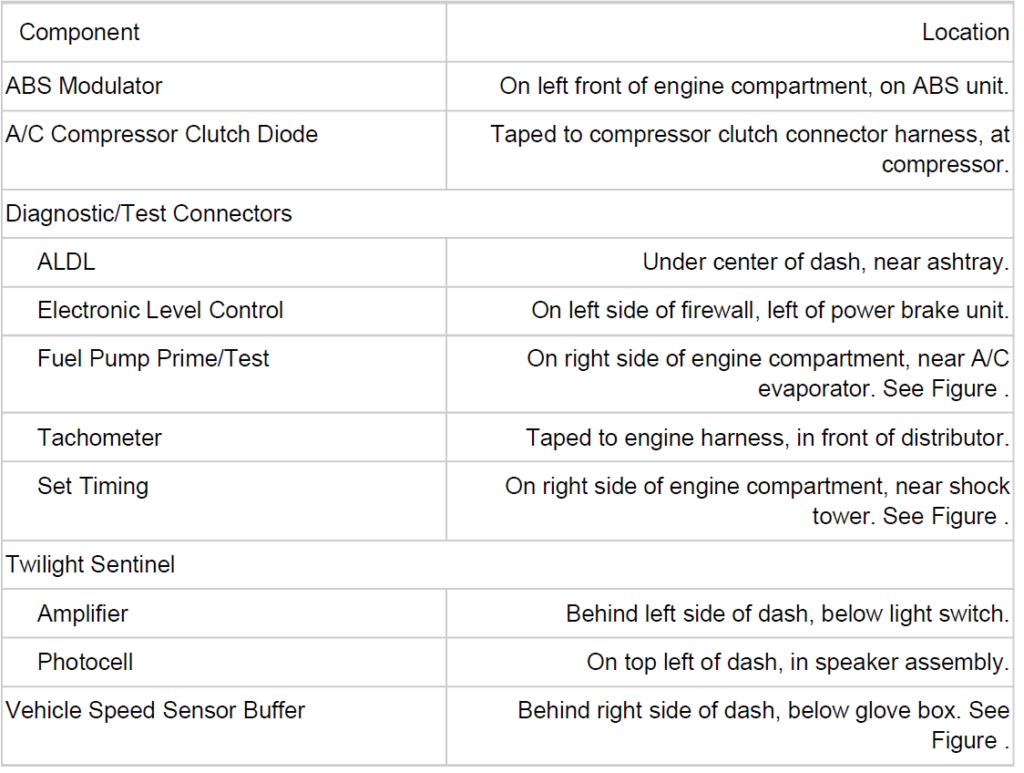Click the ALDL location under center of dash
This screenshot has width=1024, height=773.
tap(825, 262)
